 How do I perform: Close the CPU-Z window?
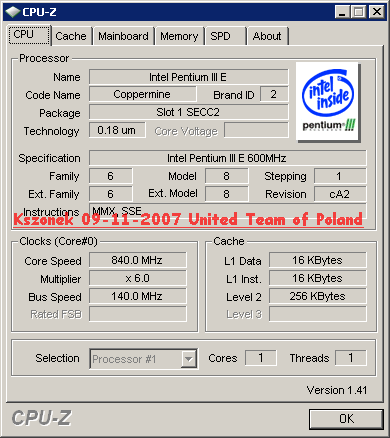point(377,12)
